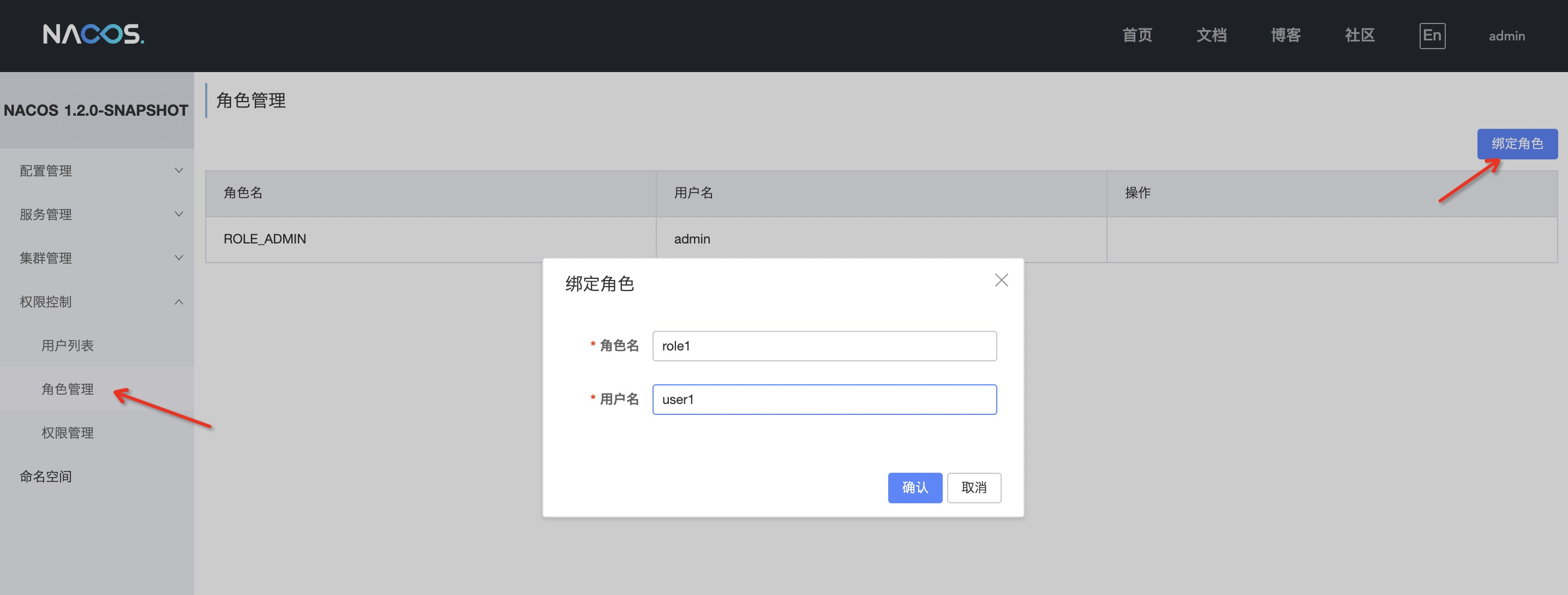
Task: Expand the 集群管理 sidebar section
Action: coord(46,258)
